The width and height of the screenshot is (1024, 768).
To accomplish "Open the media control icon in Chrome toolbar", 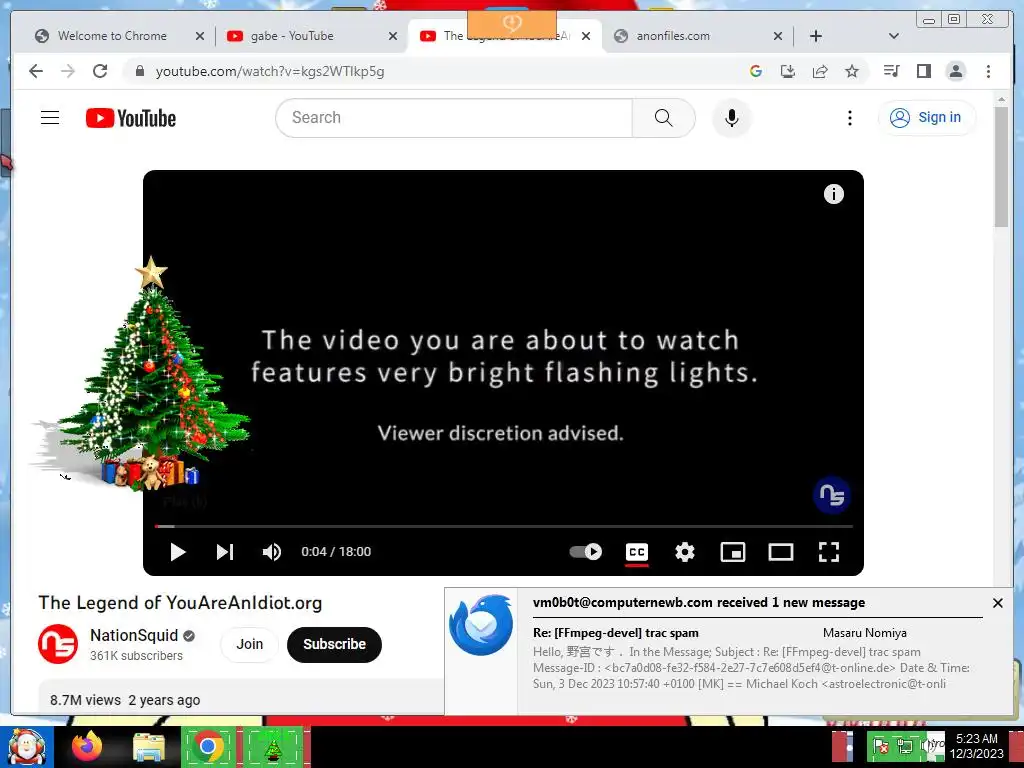I will coord(891,71).
